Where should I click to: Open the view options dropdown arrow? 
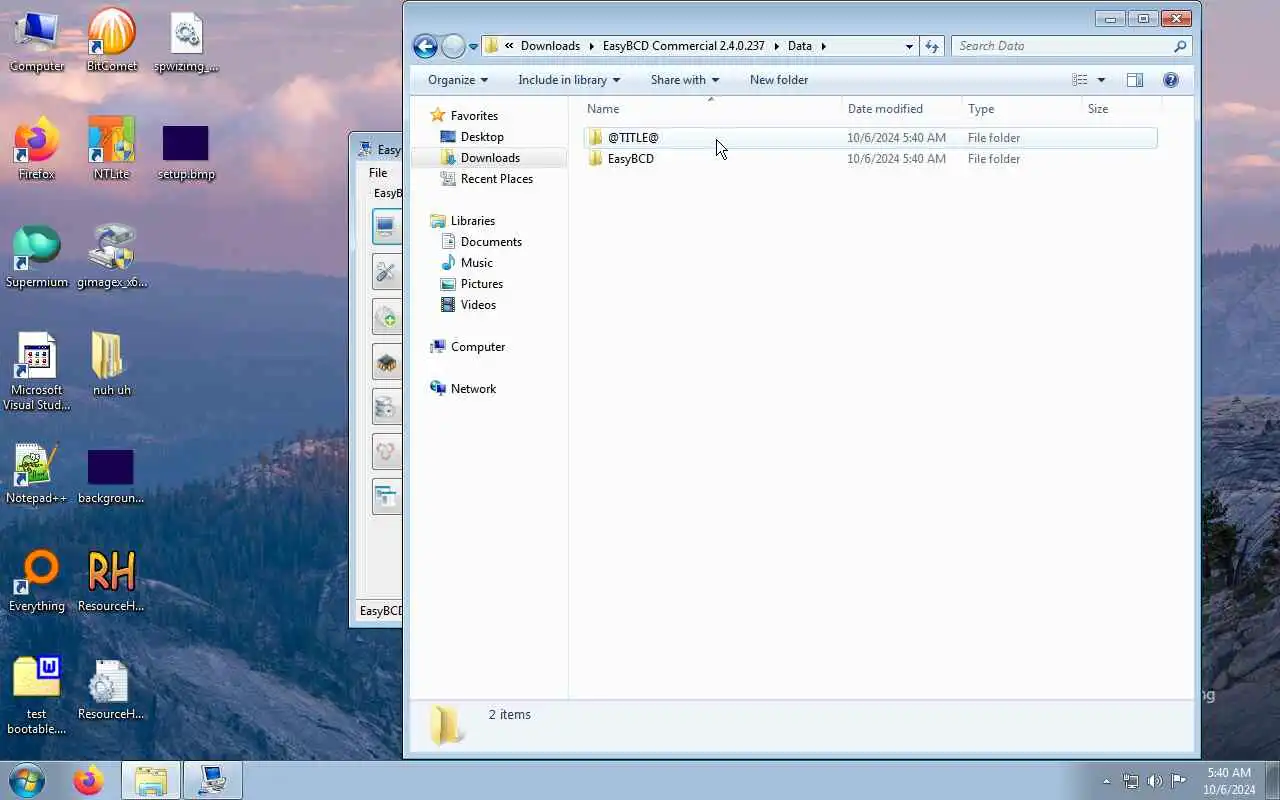(x=1101, y=80)
